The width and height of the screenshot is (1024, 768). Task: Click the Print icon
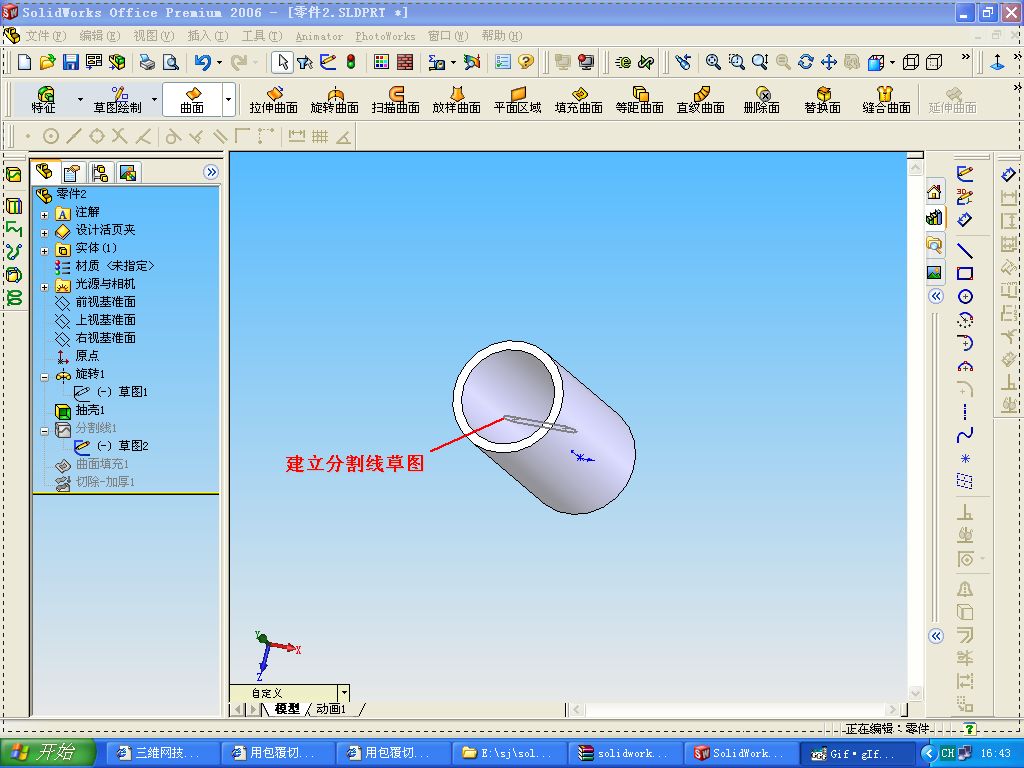click(x=148, y=62)
